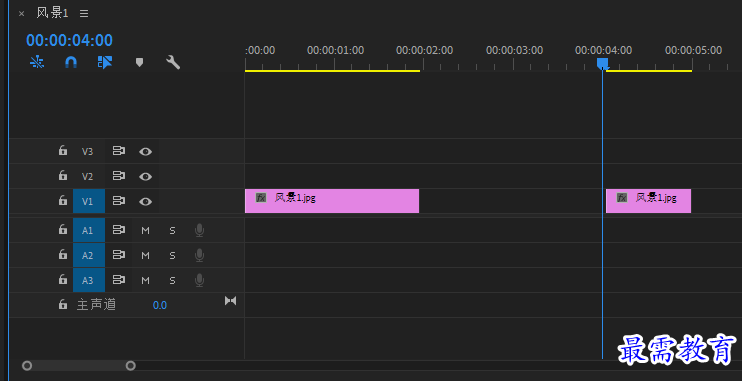
Task: Mute the A1 audio track
Action: (x=145, y=230)
